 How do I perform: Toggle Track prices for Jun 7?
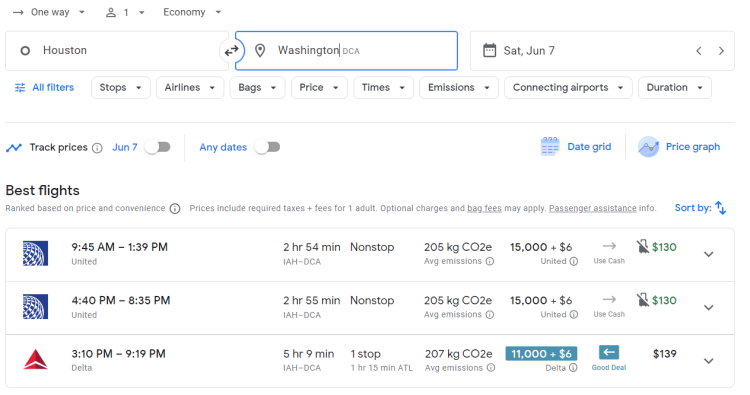tap(158, 147)
